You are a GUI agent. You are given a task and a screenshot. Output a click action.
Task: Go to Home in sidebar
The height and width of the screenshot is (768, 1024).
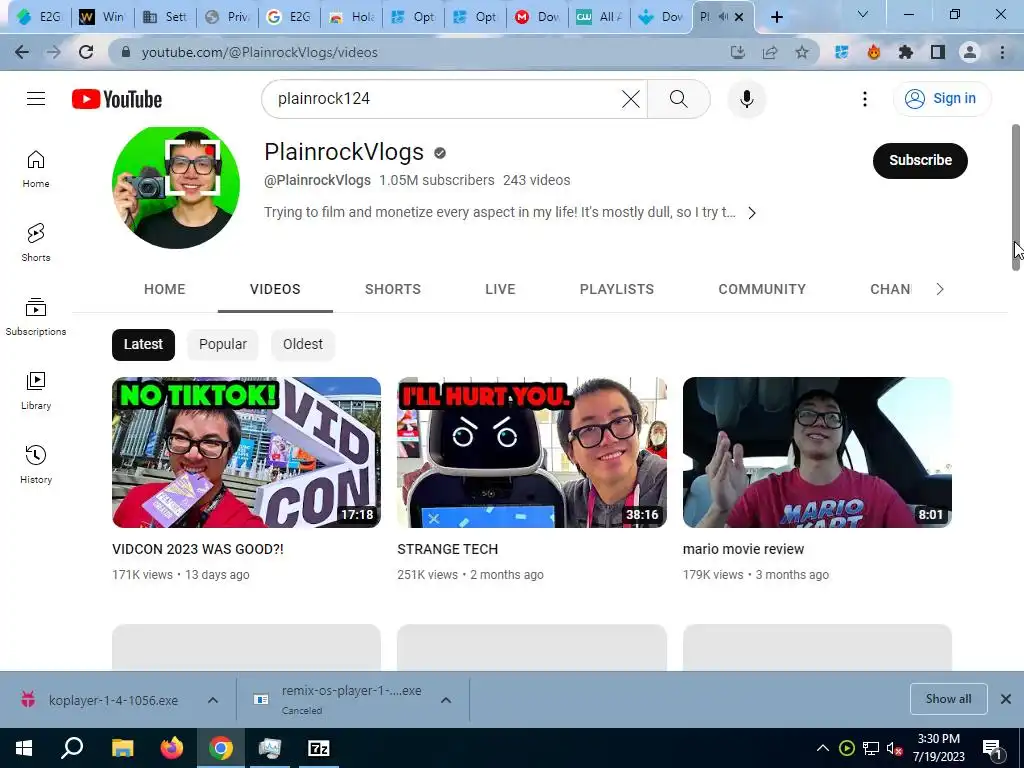pyautogui.click(x=36, y=168)
